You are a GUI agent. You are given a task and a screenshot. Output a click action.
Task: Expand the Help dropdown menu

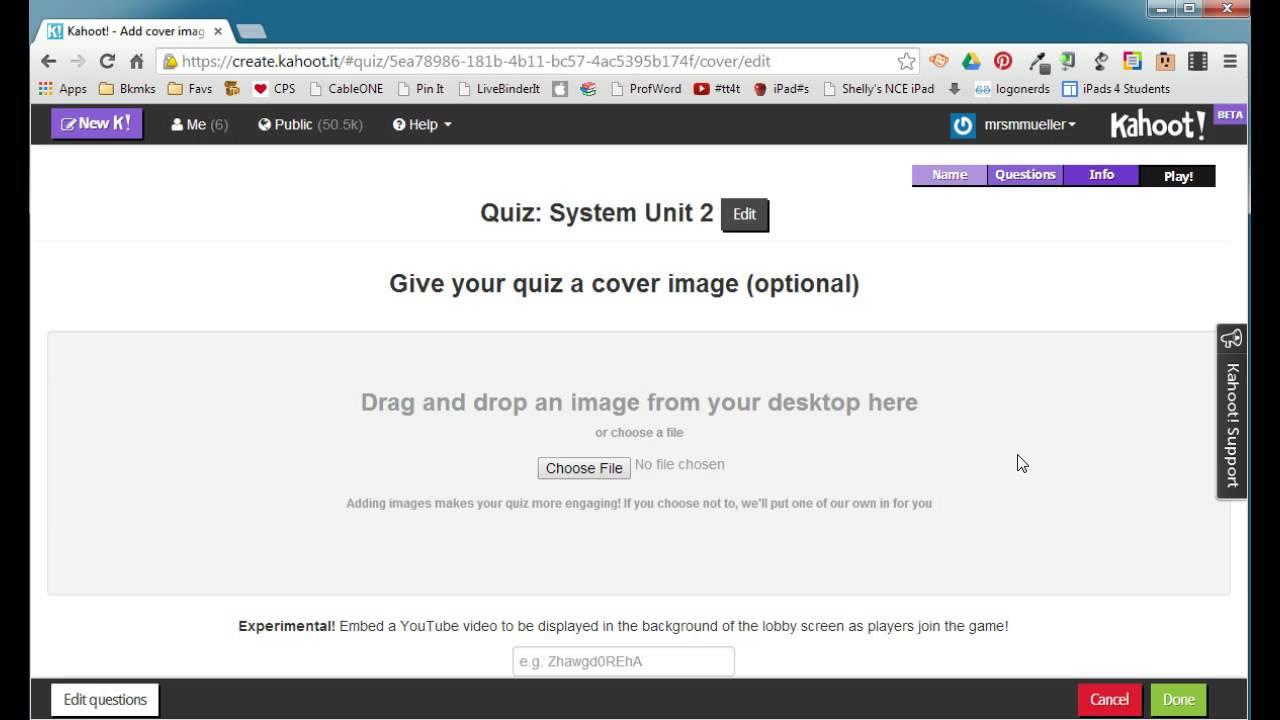[x=422, y=125]
